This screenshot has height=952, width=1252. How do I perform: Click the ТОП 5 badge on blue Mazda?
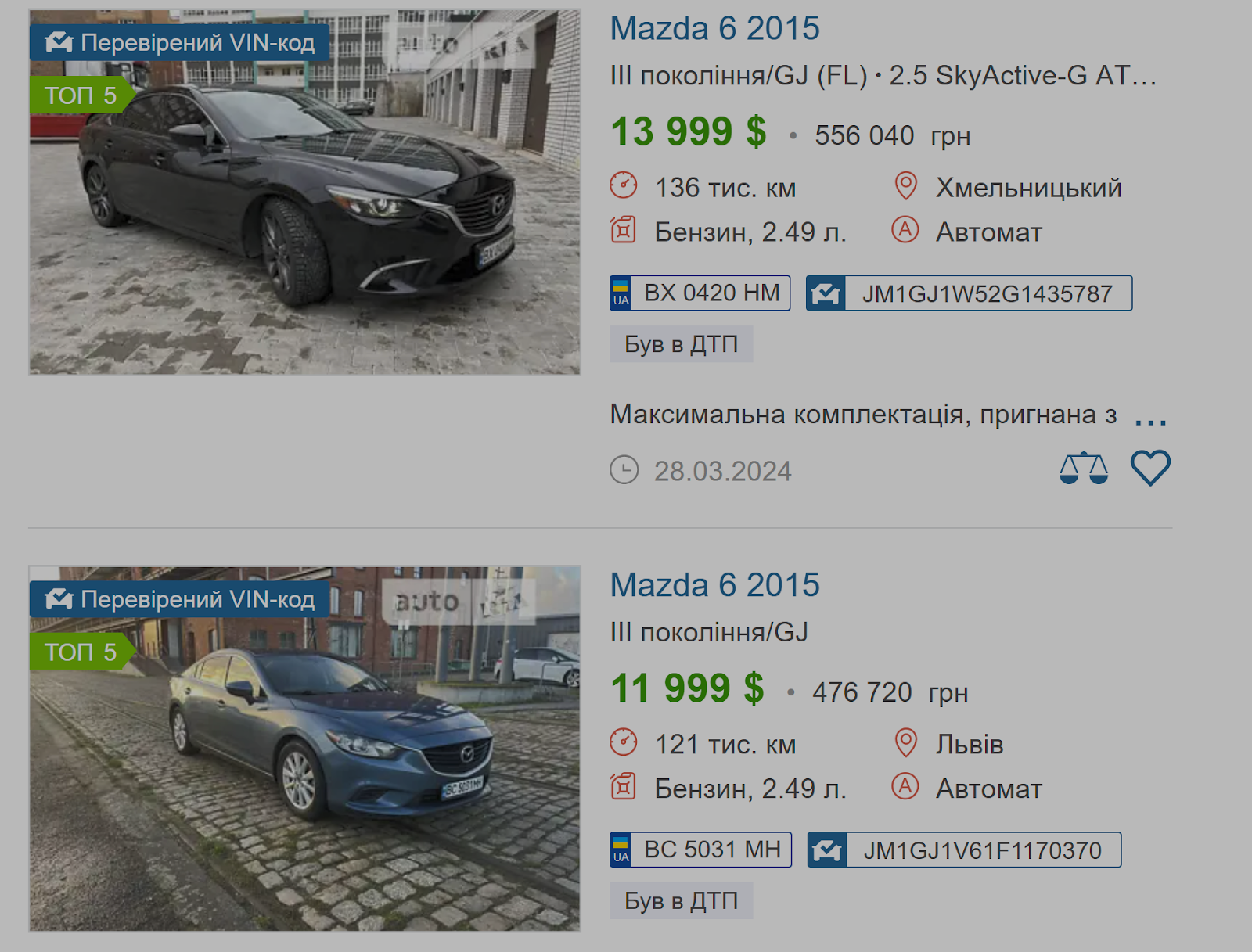click(x=81, y=652)
